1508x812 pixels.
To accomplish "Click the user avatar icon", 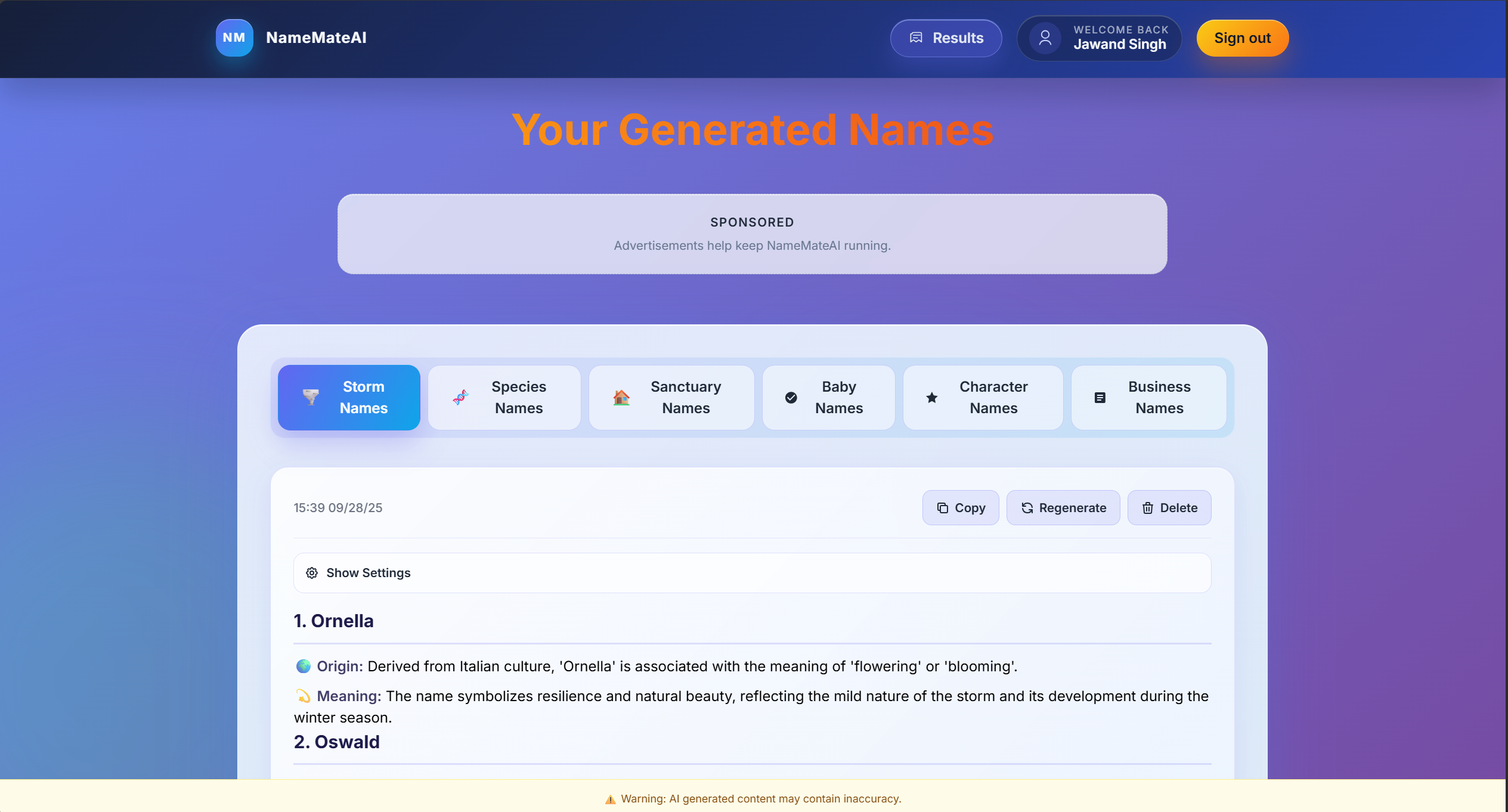I will (x=1045, y=38).
